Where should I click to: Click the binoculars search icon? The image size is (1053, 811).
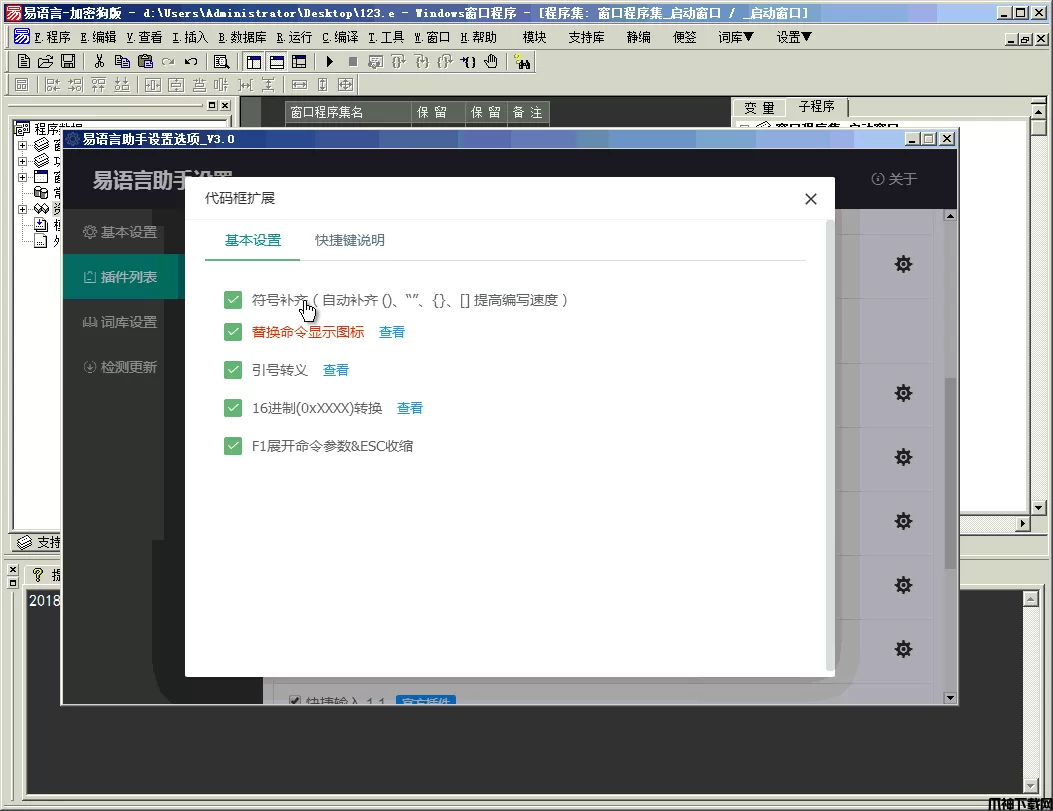pos(521,61)
